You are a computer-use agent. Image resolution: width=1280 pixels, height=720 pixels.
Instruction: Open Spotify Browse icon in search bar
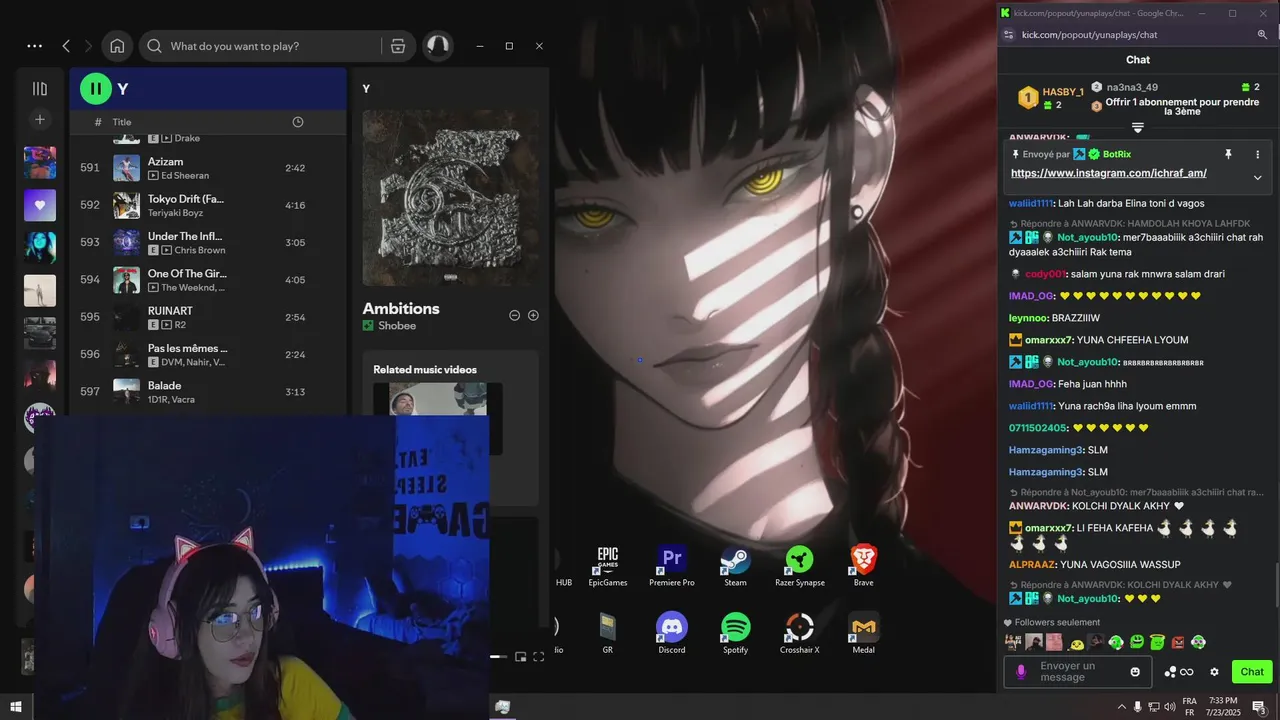pyautogui.click(x=398, y=46)
